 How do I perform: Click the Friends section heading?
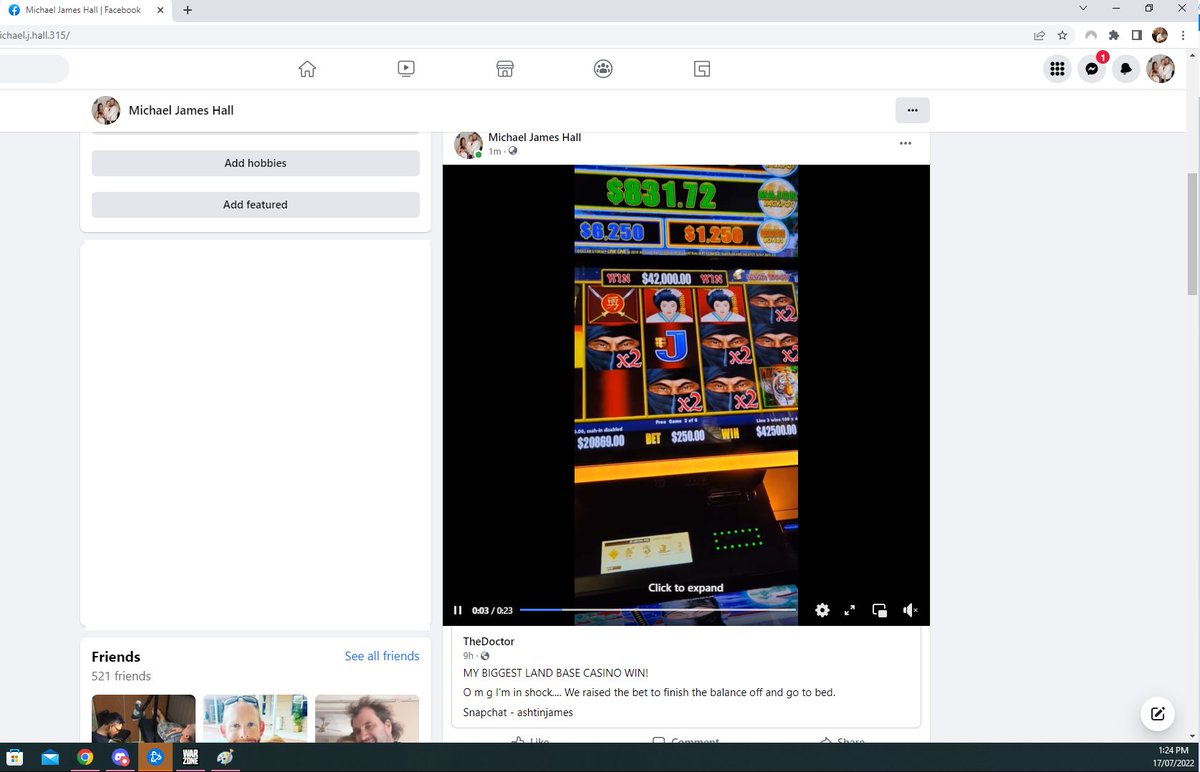point(116,657)
